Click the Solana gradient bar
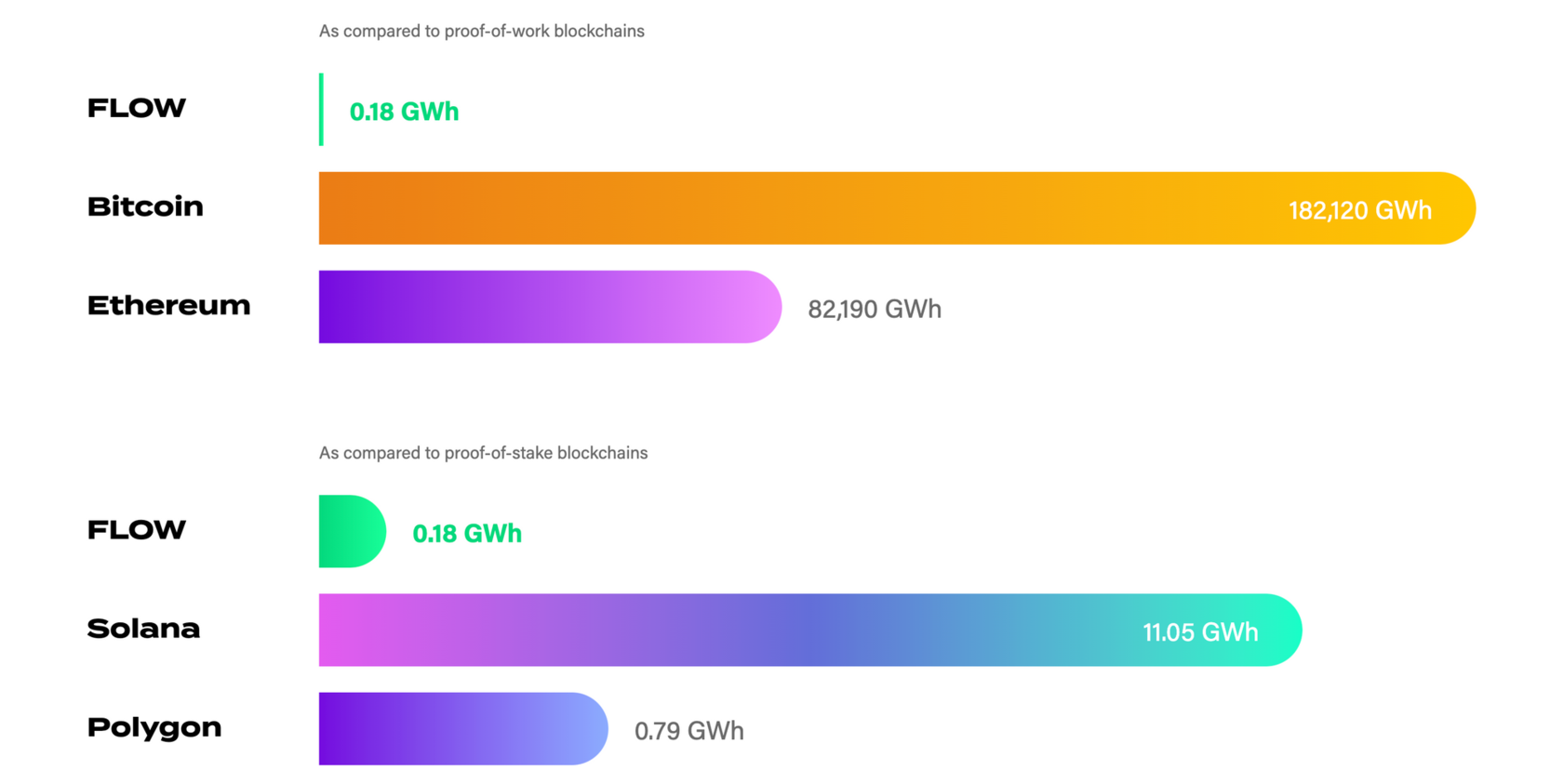Screen dimensions: 1563x784 (810, 630)
